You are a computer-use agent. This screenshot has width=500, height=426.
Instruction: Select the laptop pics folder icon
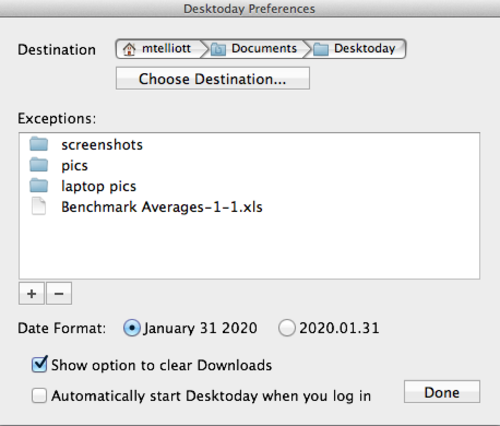point(39,186)
